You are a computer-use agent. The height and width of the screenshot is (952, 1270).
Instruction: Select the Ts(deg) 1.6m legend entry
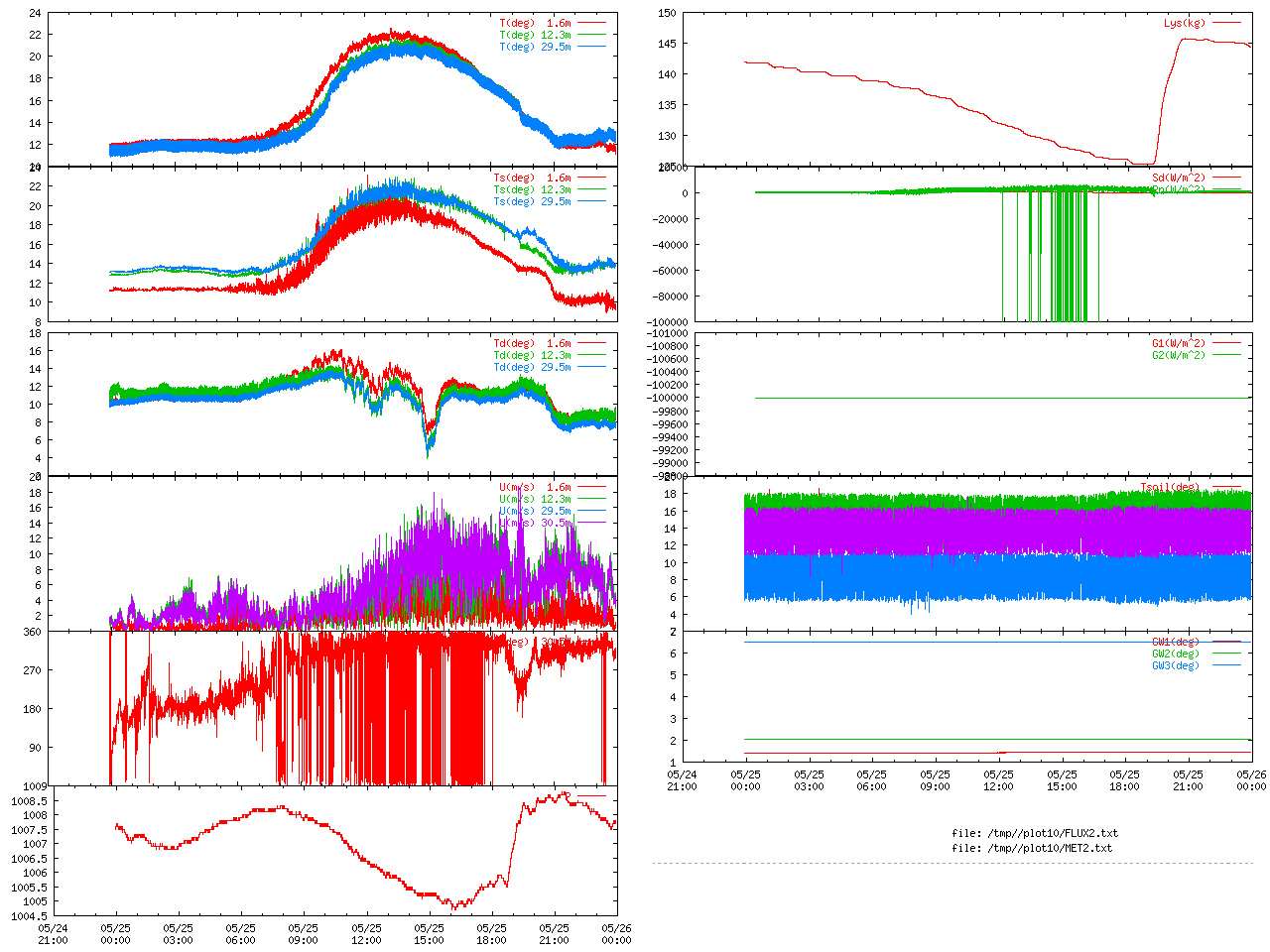(533, 178)
